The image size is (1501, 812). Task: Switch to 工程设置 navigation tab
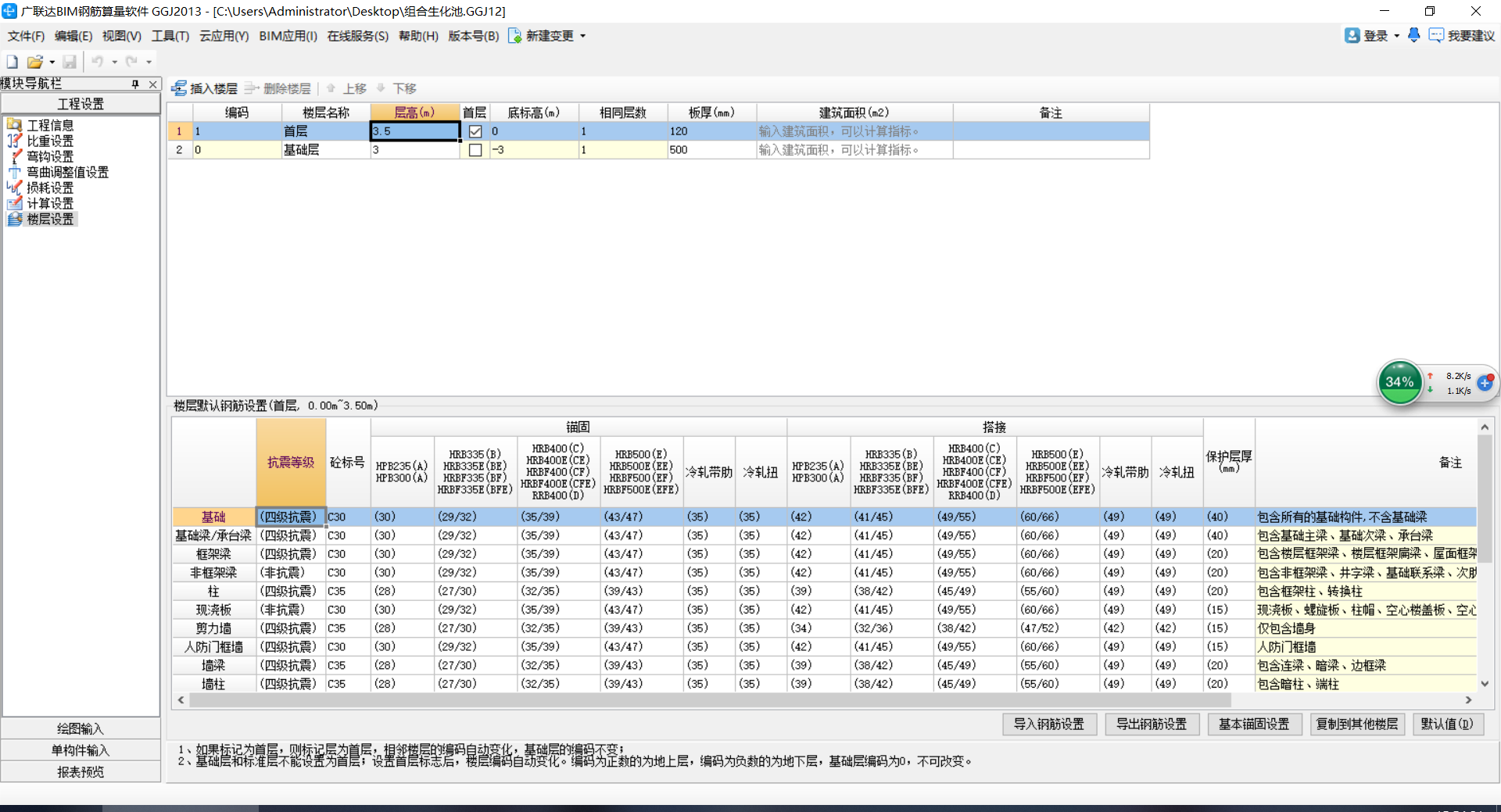click(81, 104)
